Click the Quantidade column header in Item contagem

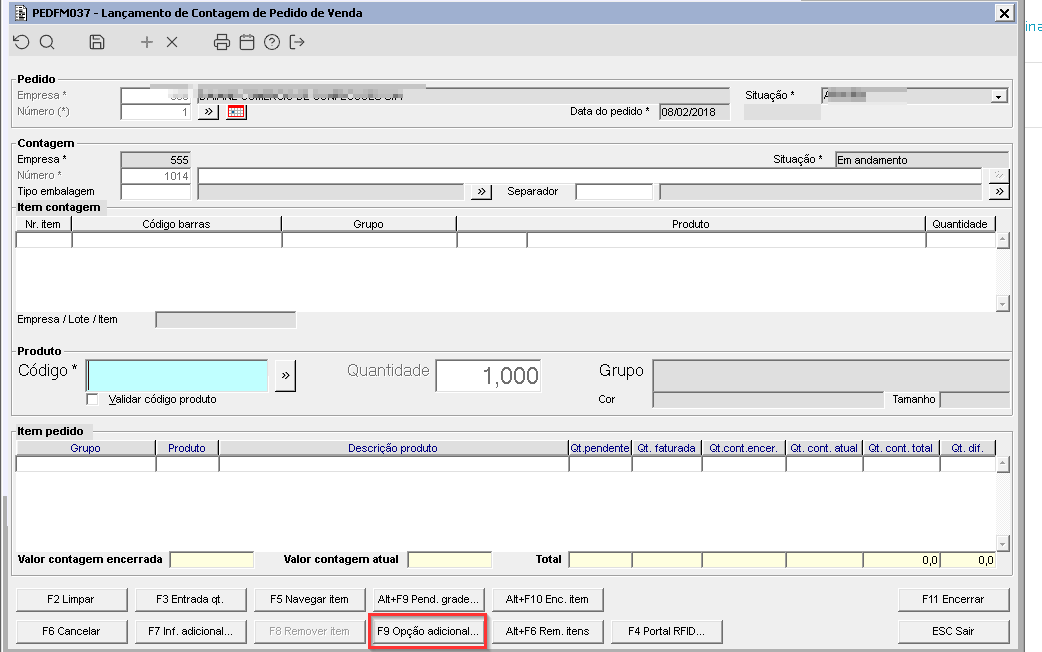click(x=960, y=224)
